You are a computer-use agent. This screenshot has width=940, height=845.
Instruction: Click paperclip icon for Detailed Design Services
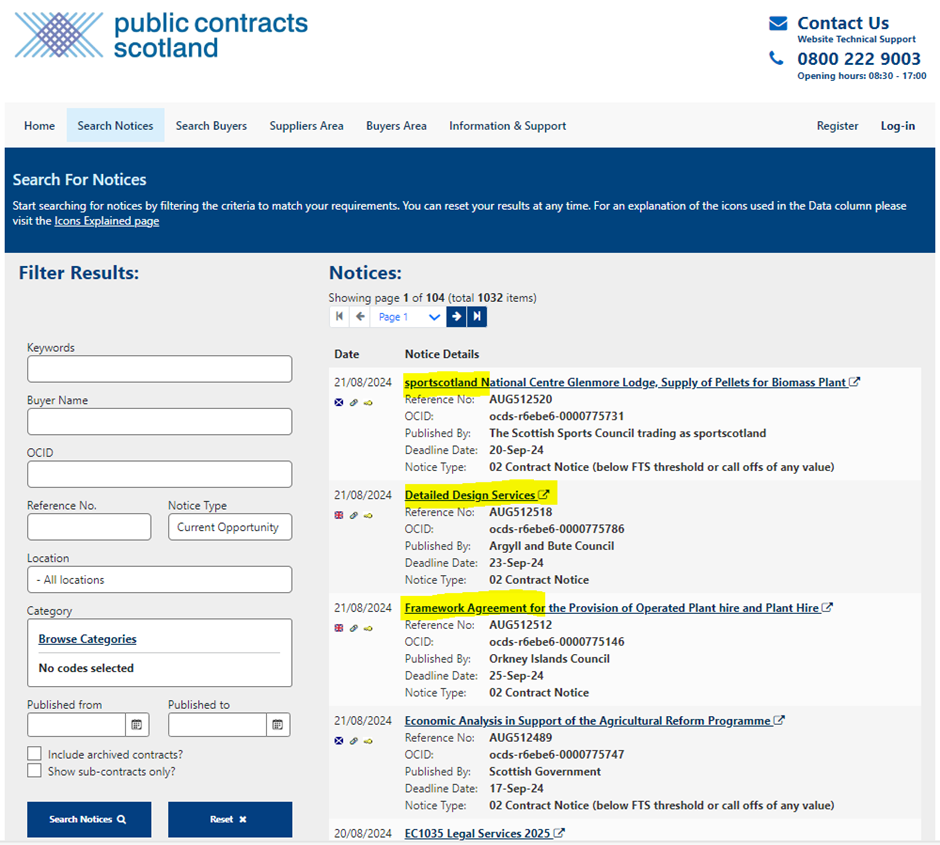click(x=354, y=515)
